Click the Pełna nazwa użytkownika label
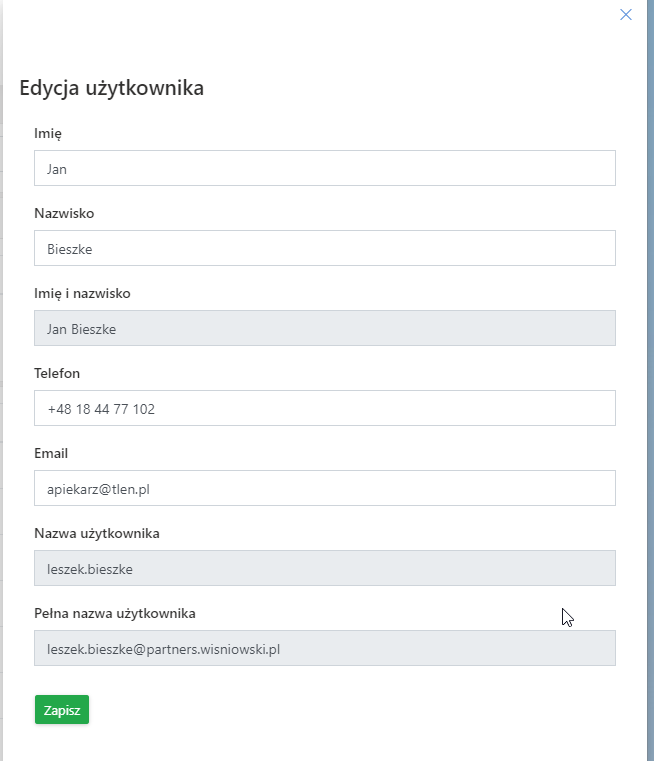Image resolution: width=654 pixels, height=761 pixels. (115, 613)
